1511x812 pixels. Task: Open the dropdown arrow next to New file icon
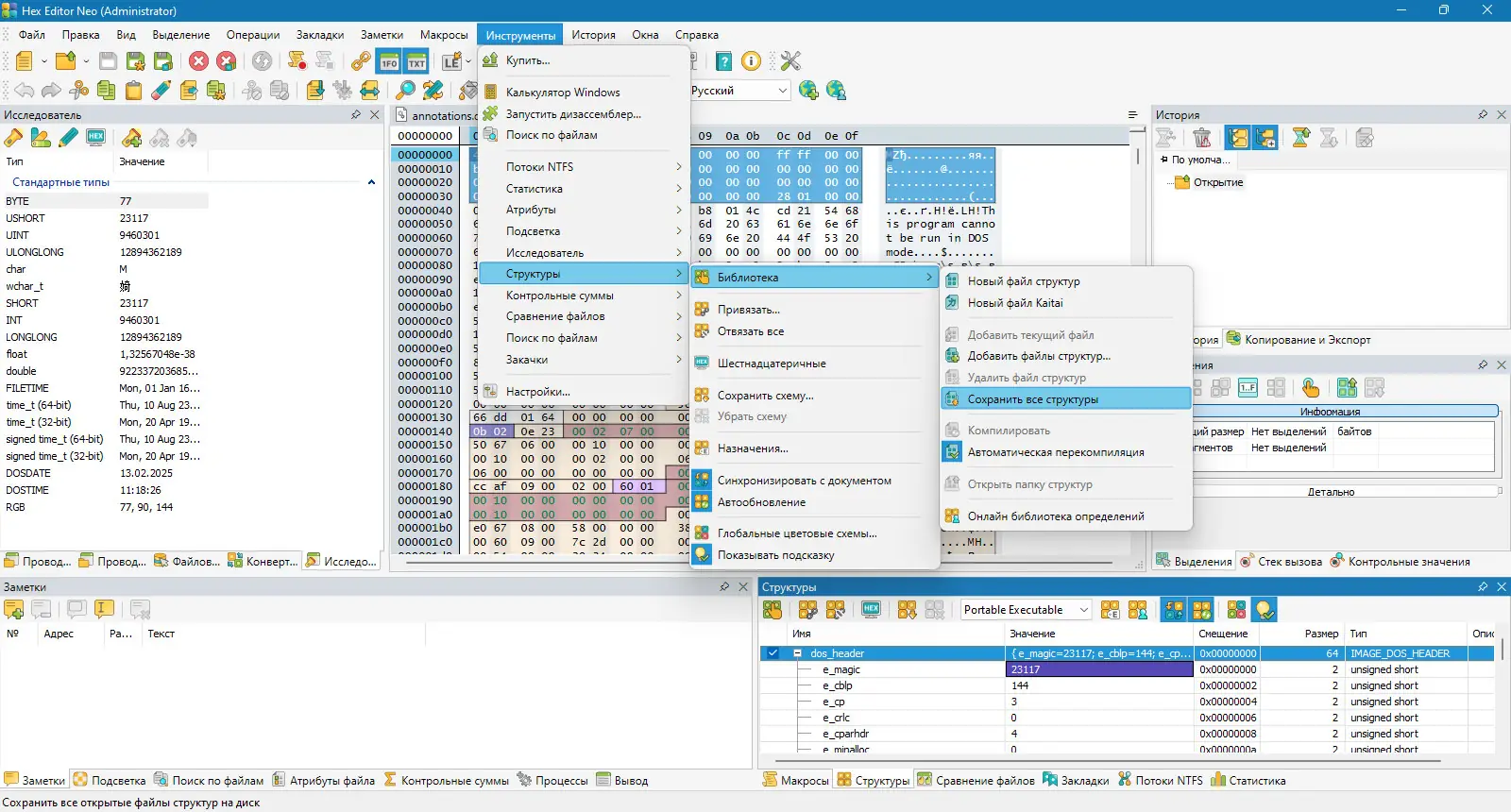(x=43, y=61)
